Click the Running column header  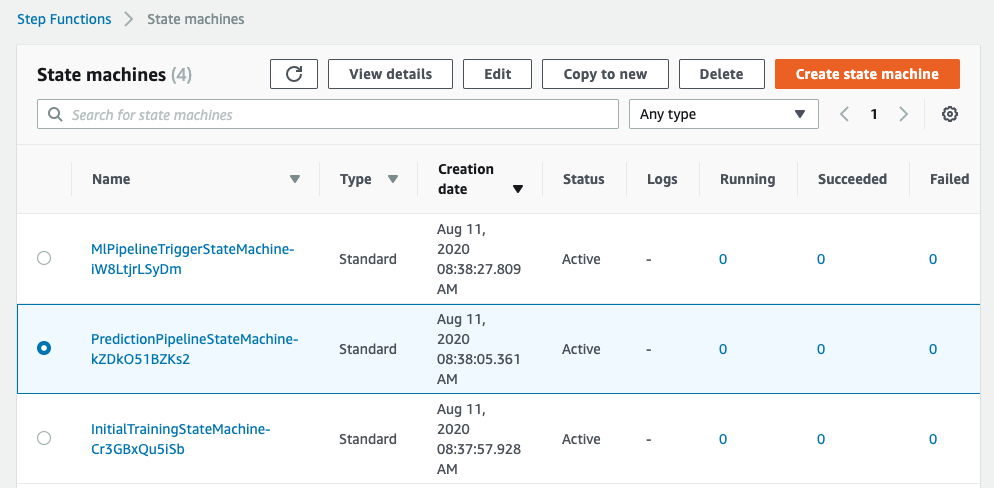click(x=747, y=179)
